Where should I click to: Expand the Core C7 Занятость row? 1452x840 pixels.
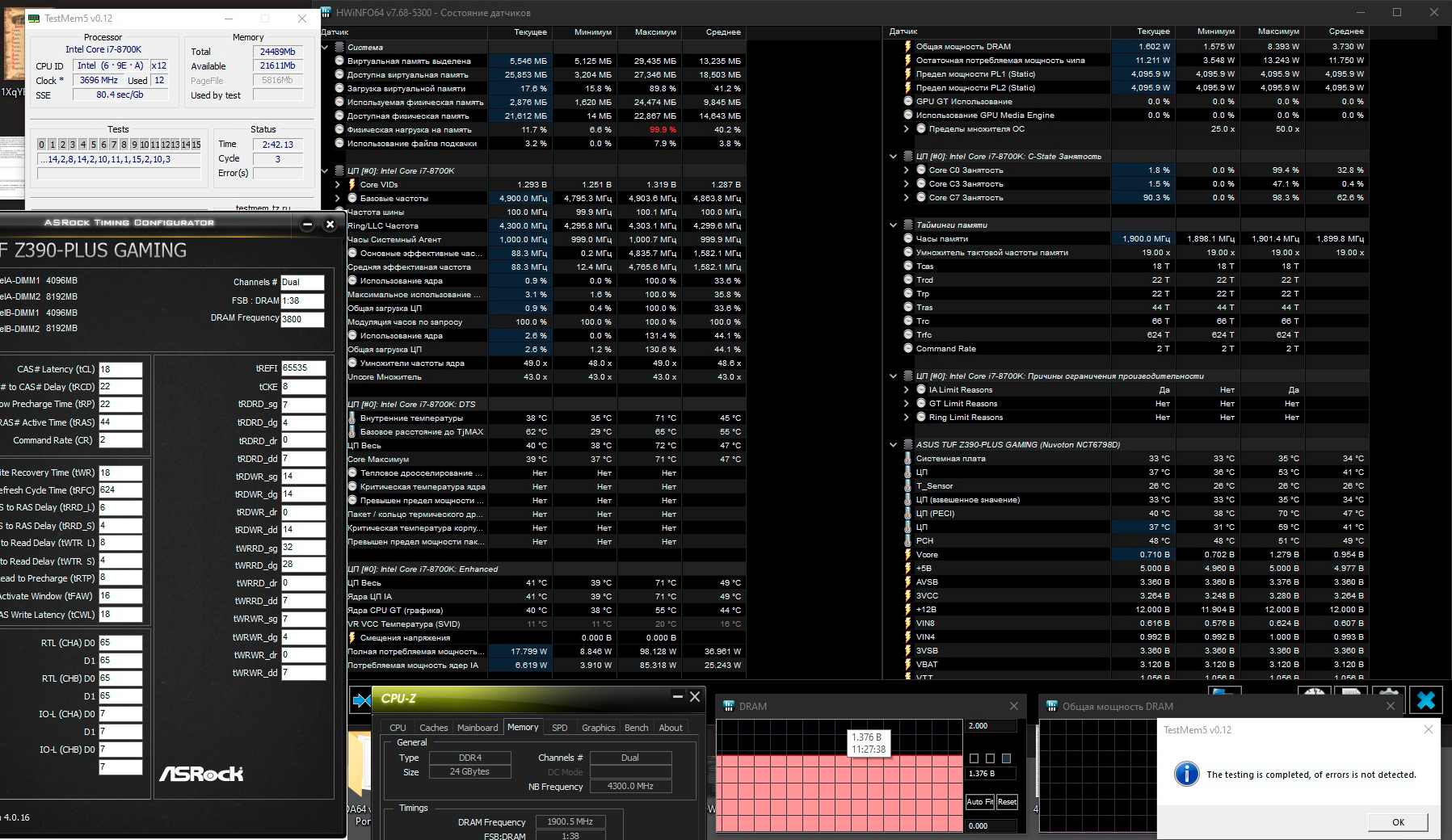pos(906,197)
